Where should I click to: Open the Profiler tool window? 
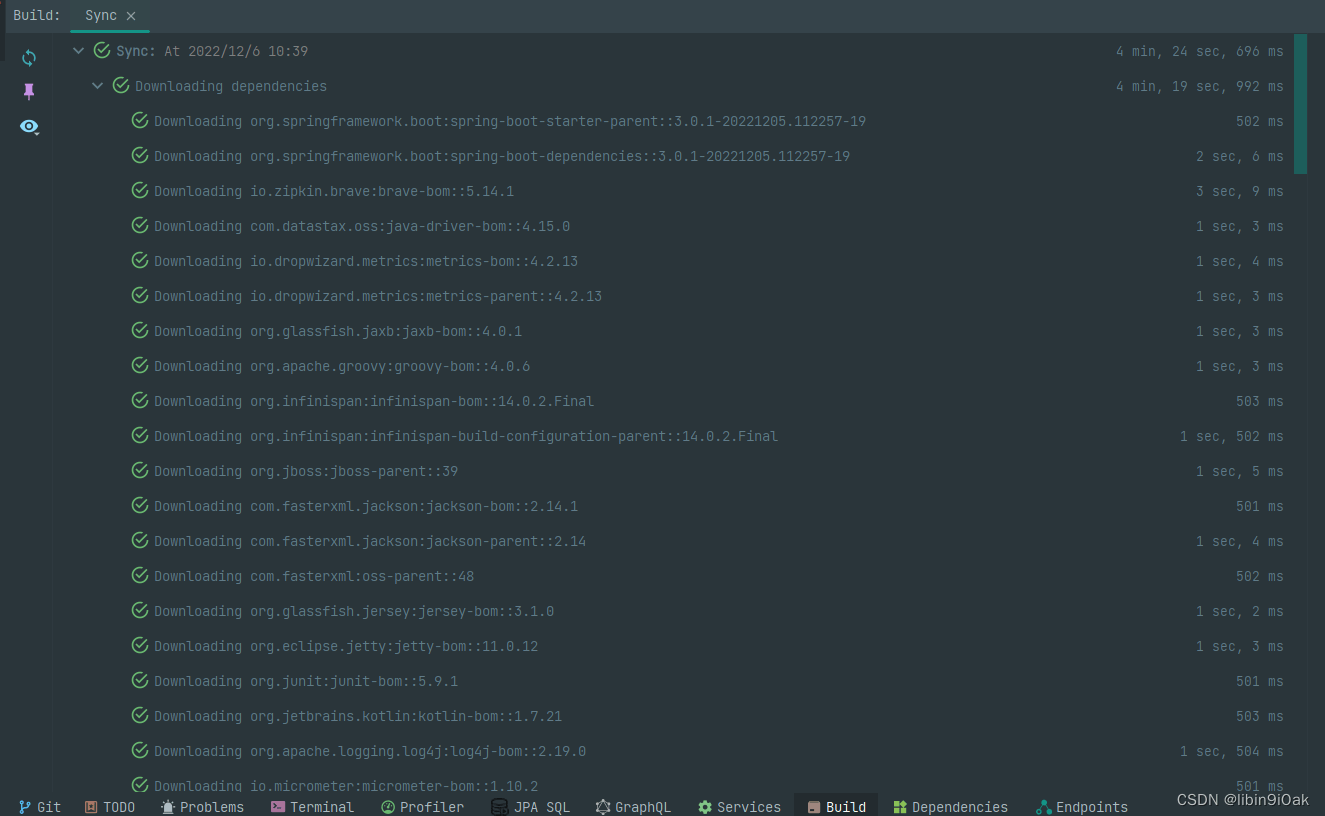click(422, 807)
